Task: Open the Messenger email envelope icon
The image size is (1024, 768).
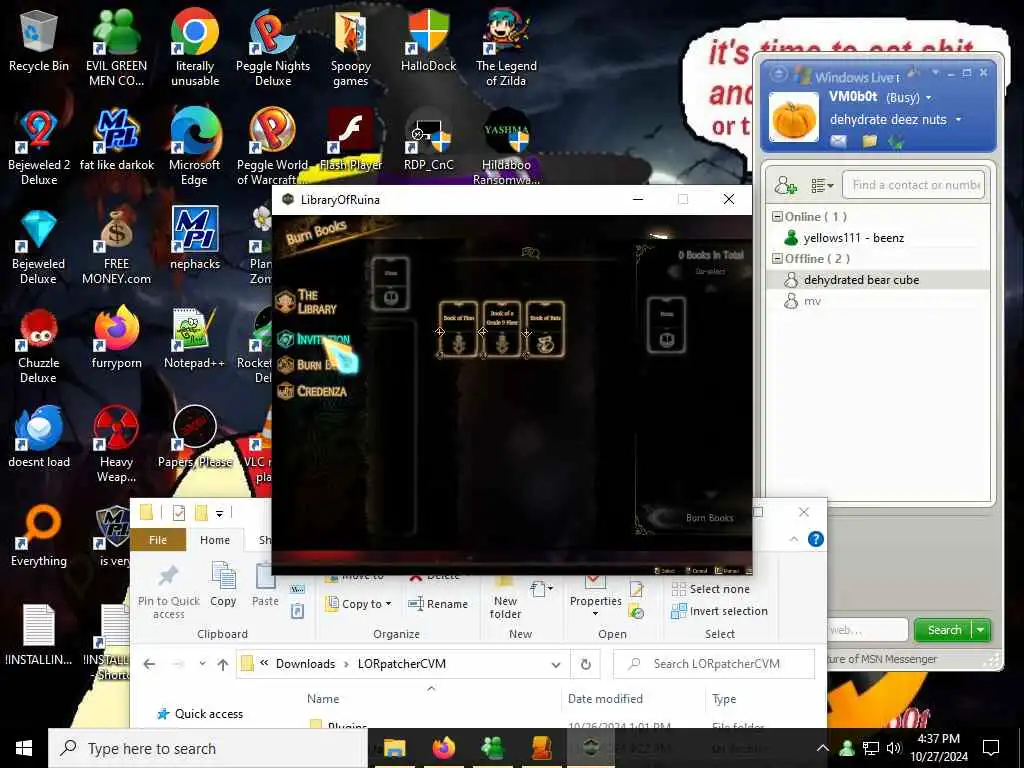Action: click(x=838, y=141)
